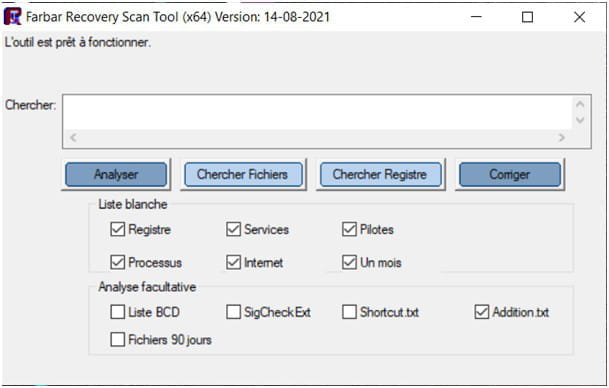
Task: Click the search box scroll left arrow
Action: click(73, 137)
